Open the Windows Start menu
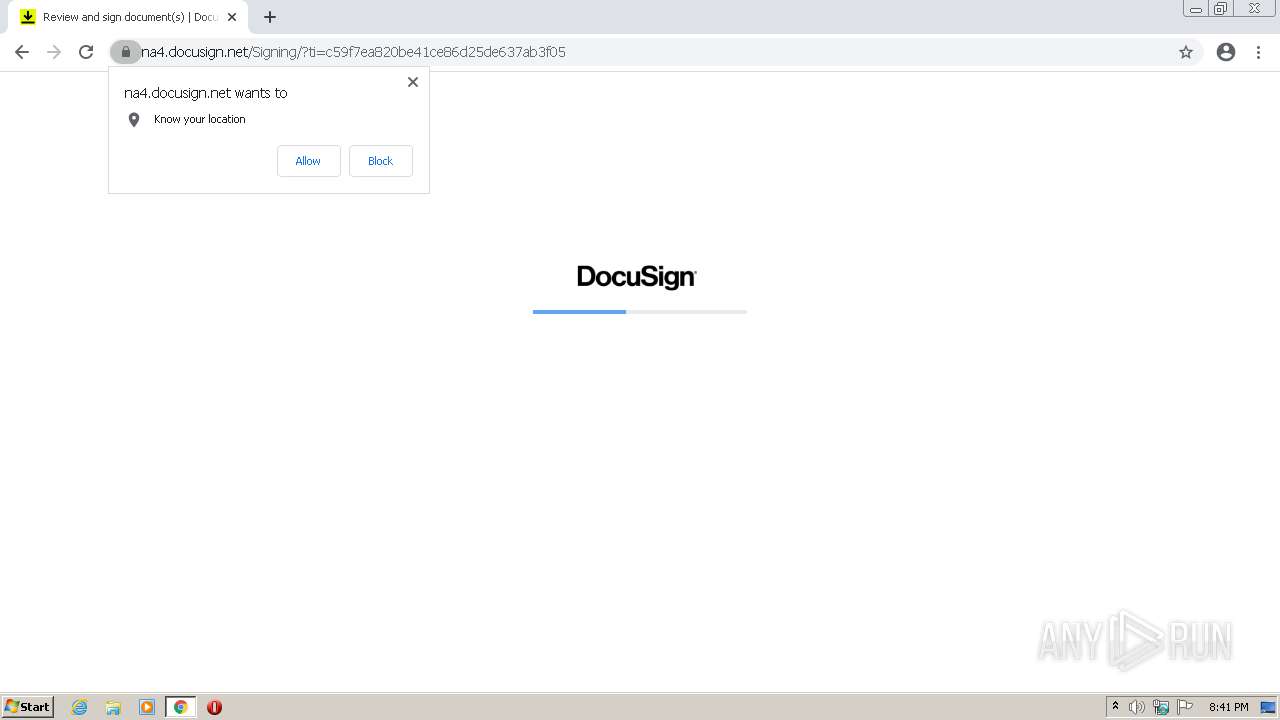The height and width of the screenshot is (720, 1280). 28,707
